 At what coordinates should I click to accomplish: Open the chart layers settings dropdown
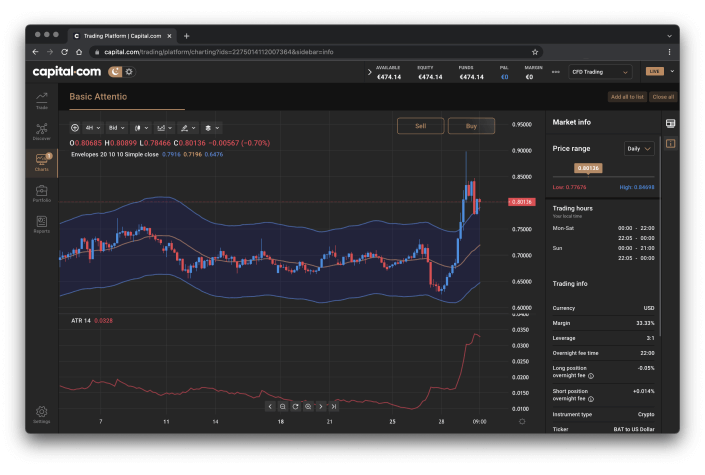click(x=212, y=128)
